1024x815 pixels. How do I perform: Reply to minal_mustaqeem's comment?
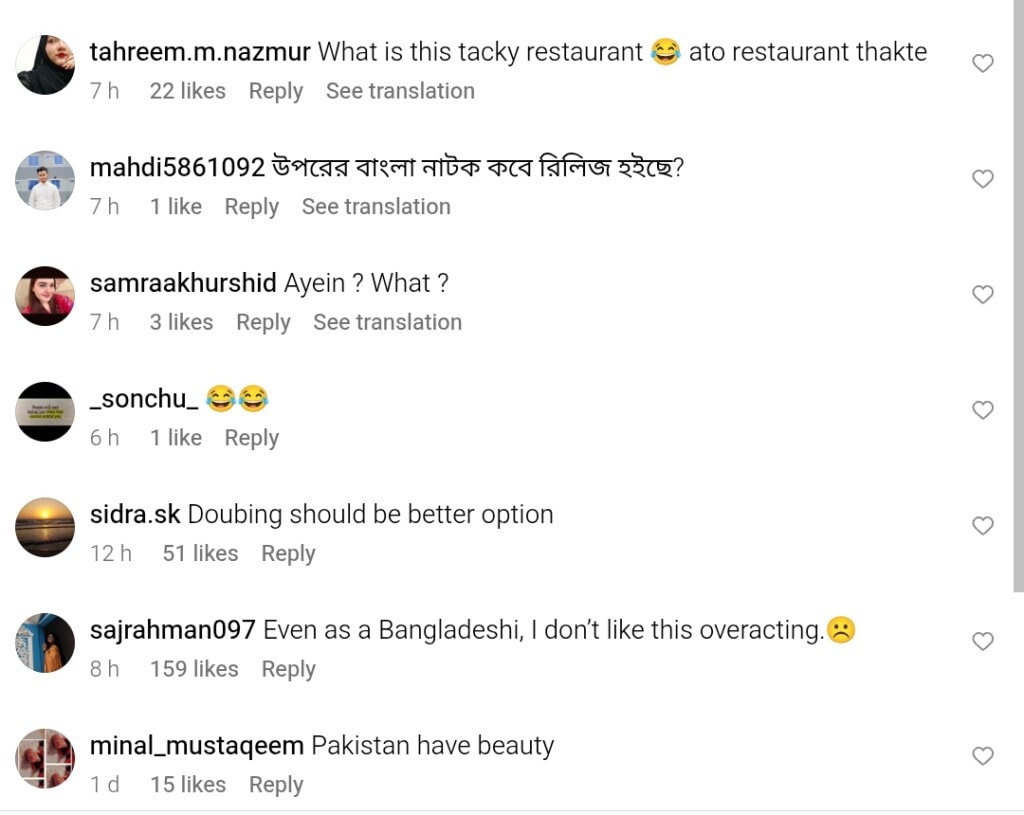click(x=276, y=785)
